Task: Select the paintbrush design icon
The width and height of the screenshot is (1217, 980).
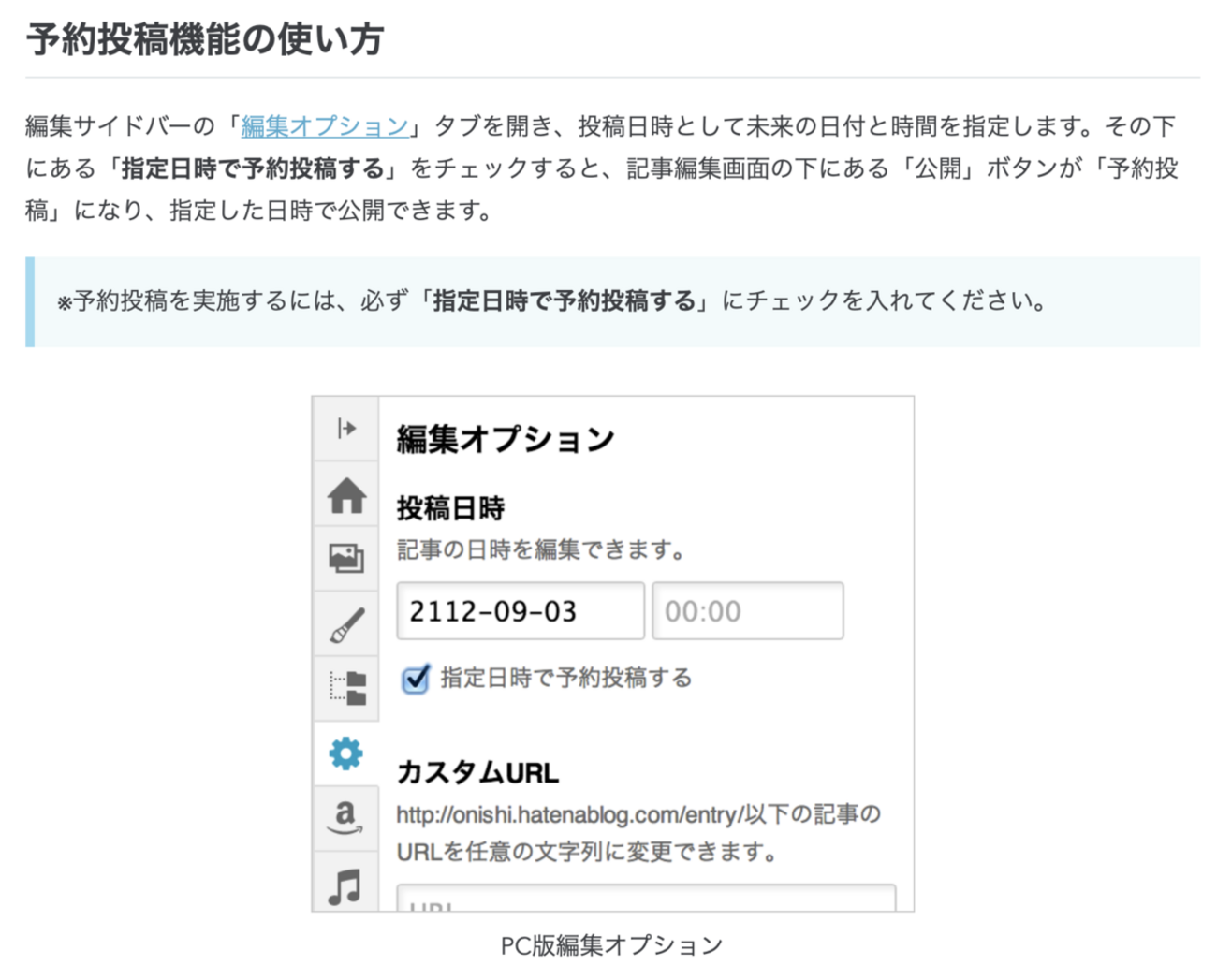Action: 346,625
